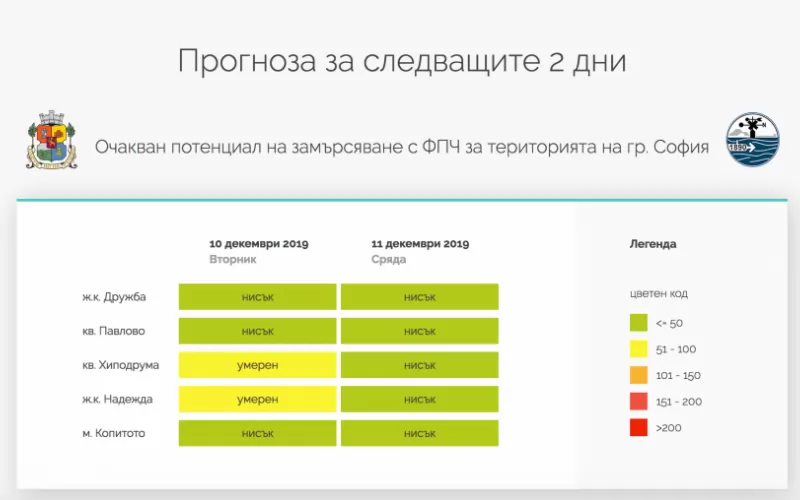This screenshot has width=800, height=500.
Task: Click the 11 декември 2019 column header
Action: [x=420, y=244]
